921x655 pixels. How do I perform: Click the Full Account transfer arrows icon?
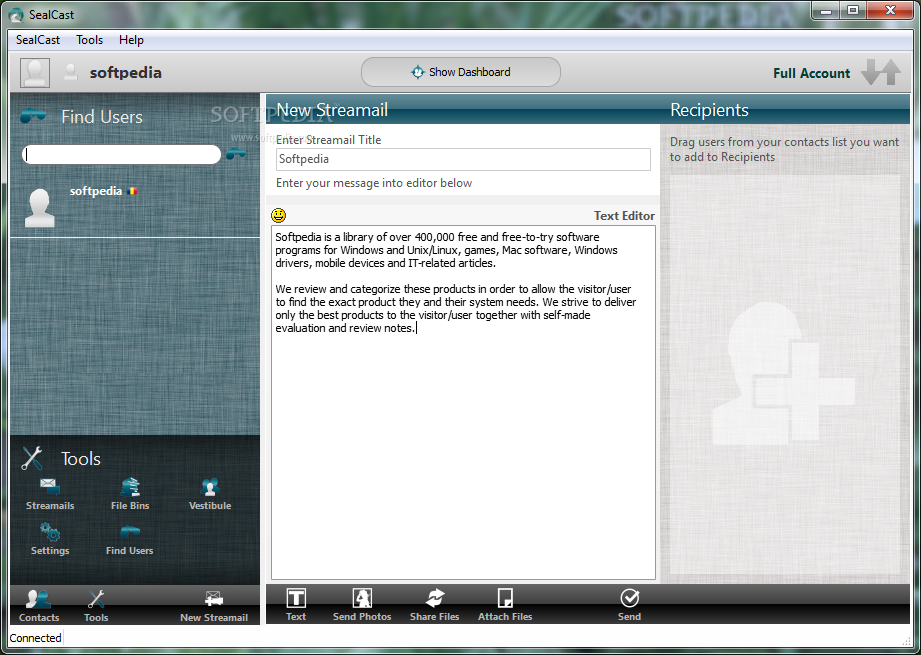(880, 72)
